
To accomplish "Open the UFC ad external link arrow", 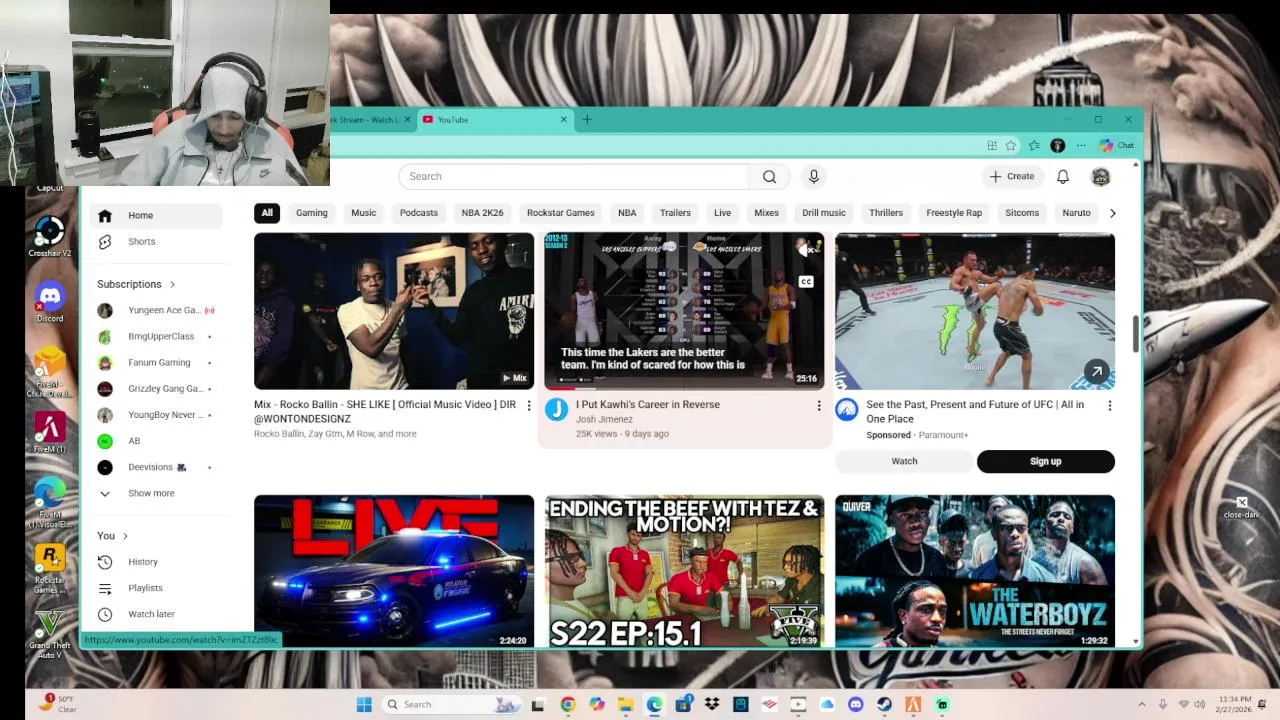I will coord(1097,372).
